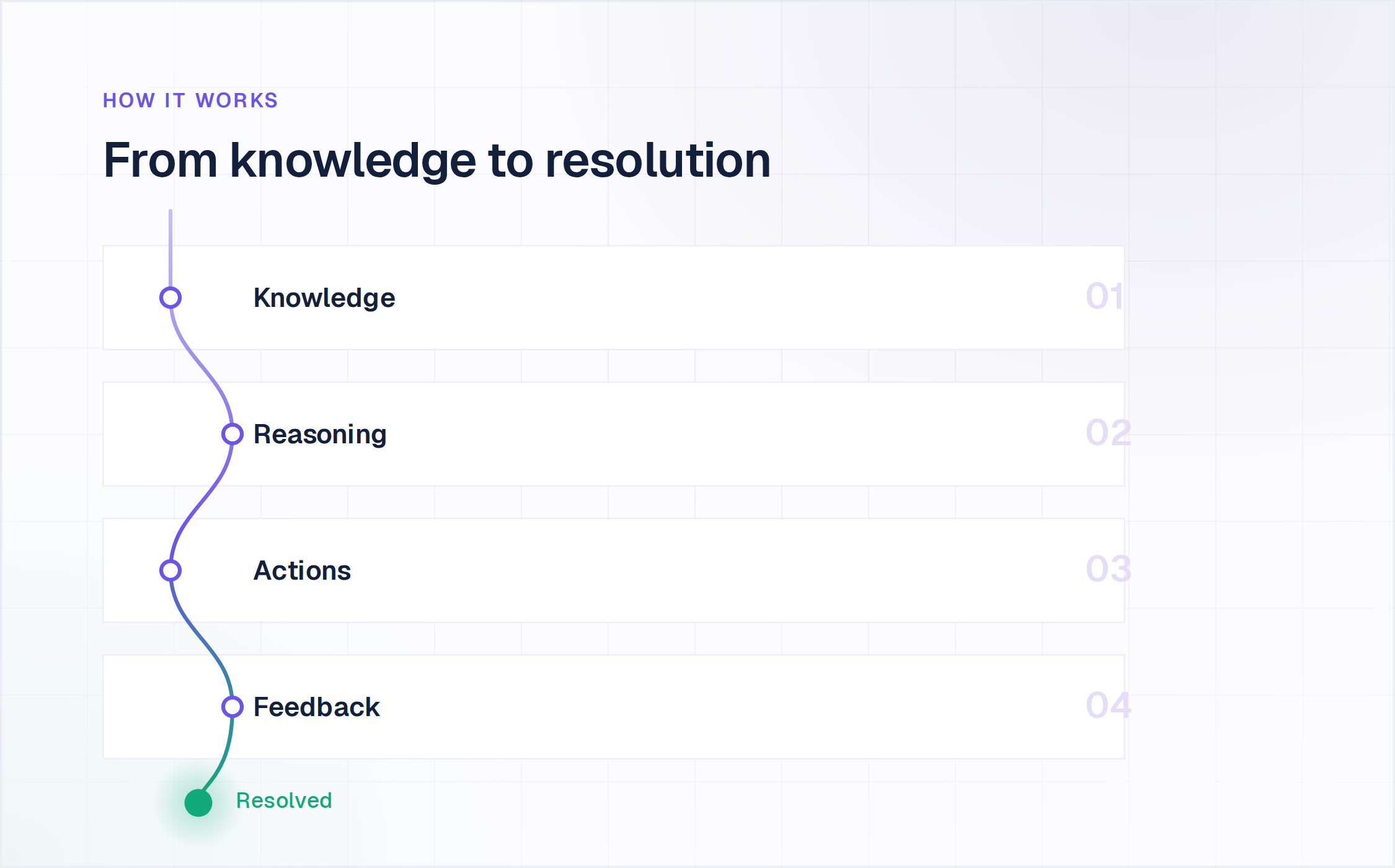Expand the Reasoning card panel

click(614, 434)
